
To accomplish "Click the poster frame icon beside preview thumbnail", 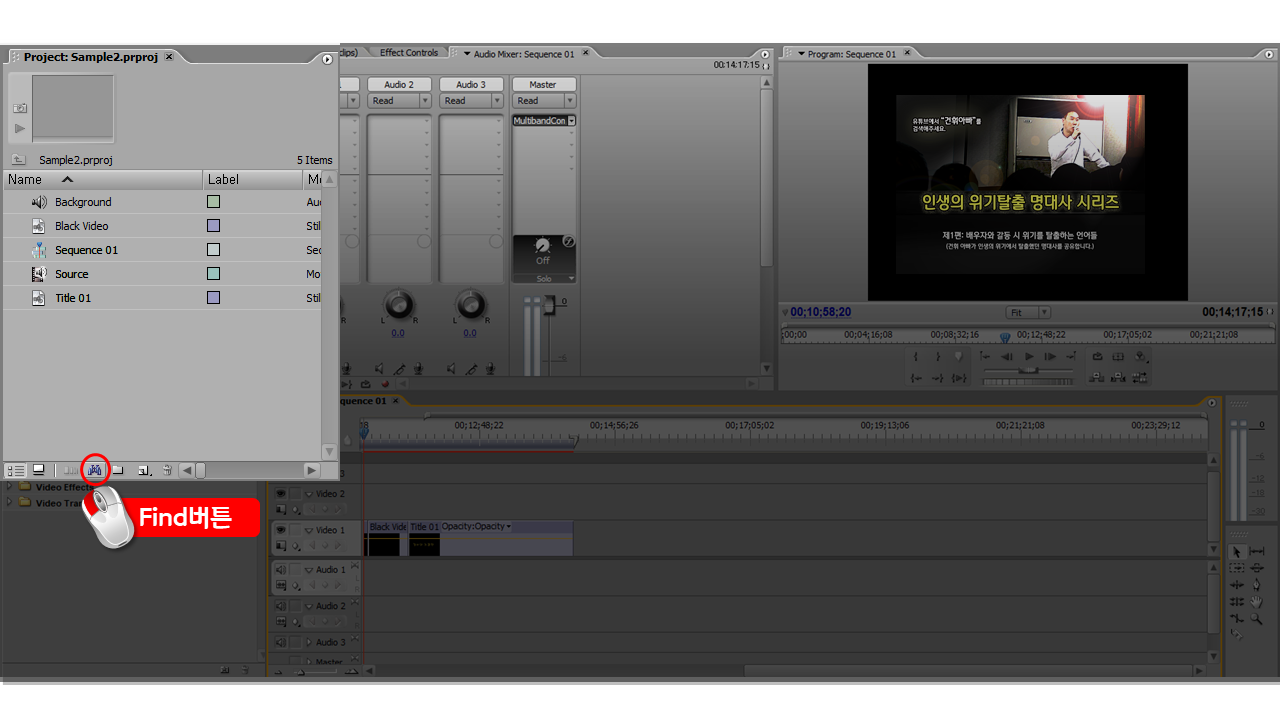I will pos(20,108).
